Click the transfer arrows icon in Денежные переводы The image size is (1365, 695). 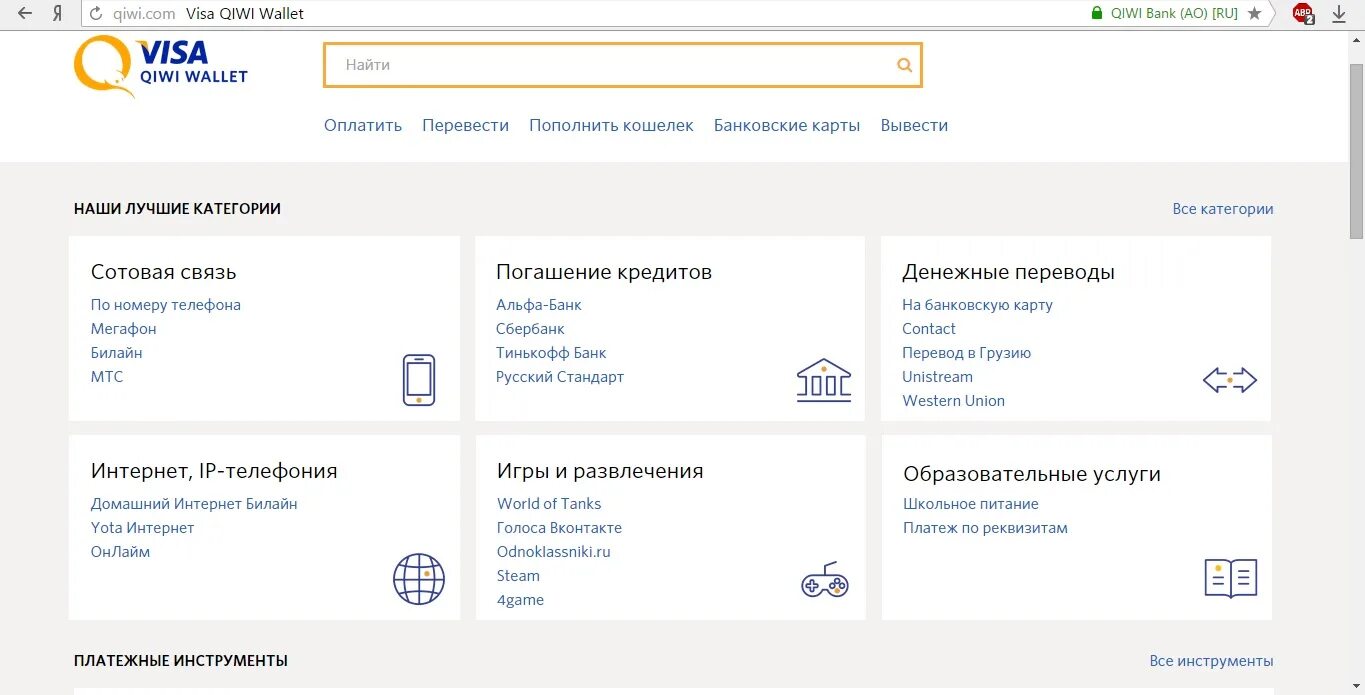[1229, 380]
